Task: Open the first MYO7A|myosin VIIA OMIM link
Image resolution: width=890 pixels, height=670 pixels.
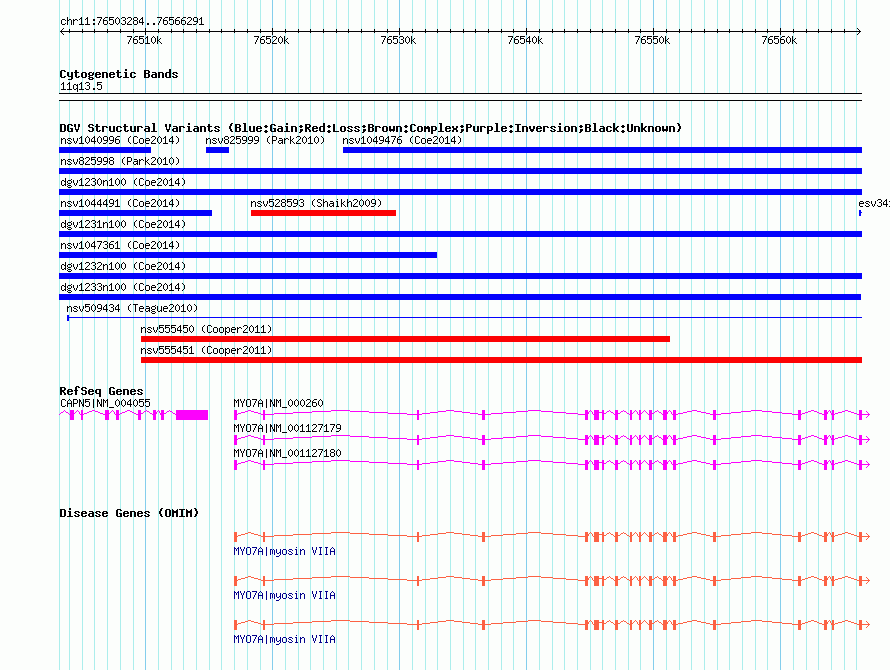Action: (284, 551)
